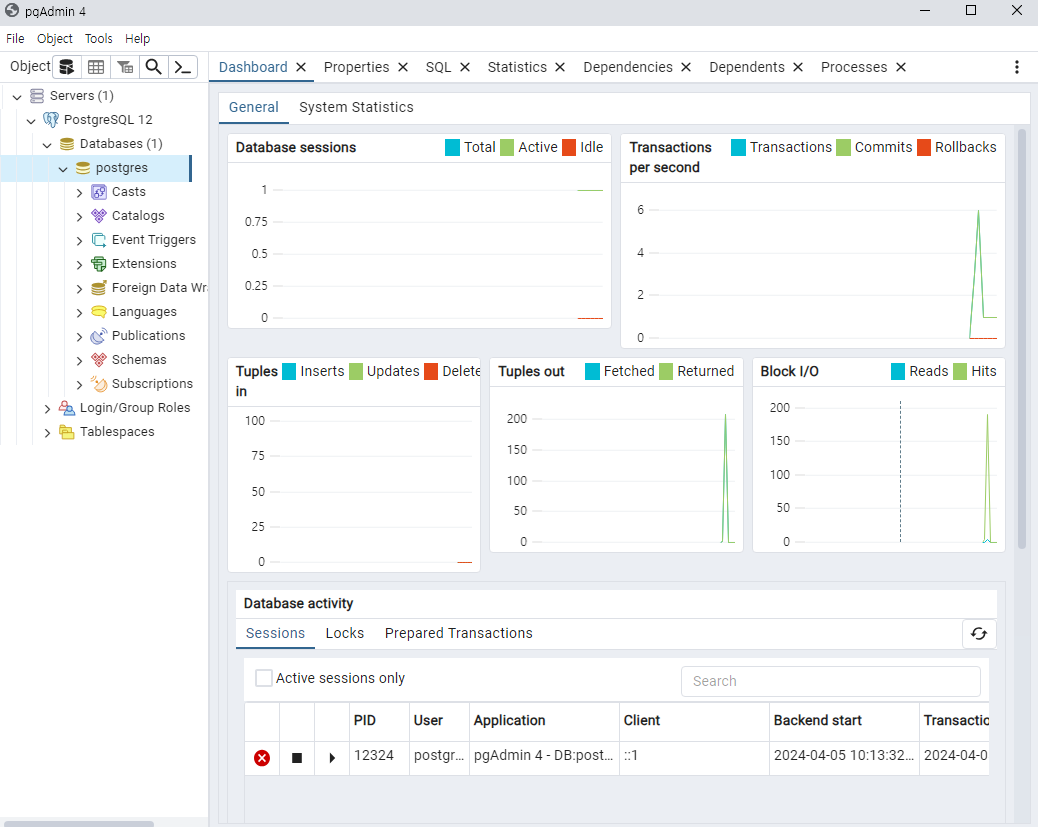Switch to the Statistics tab
This screenshot has height=827, width=1038.
(517, 67)
